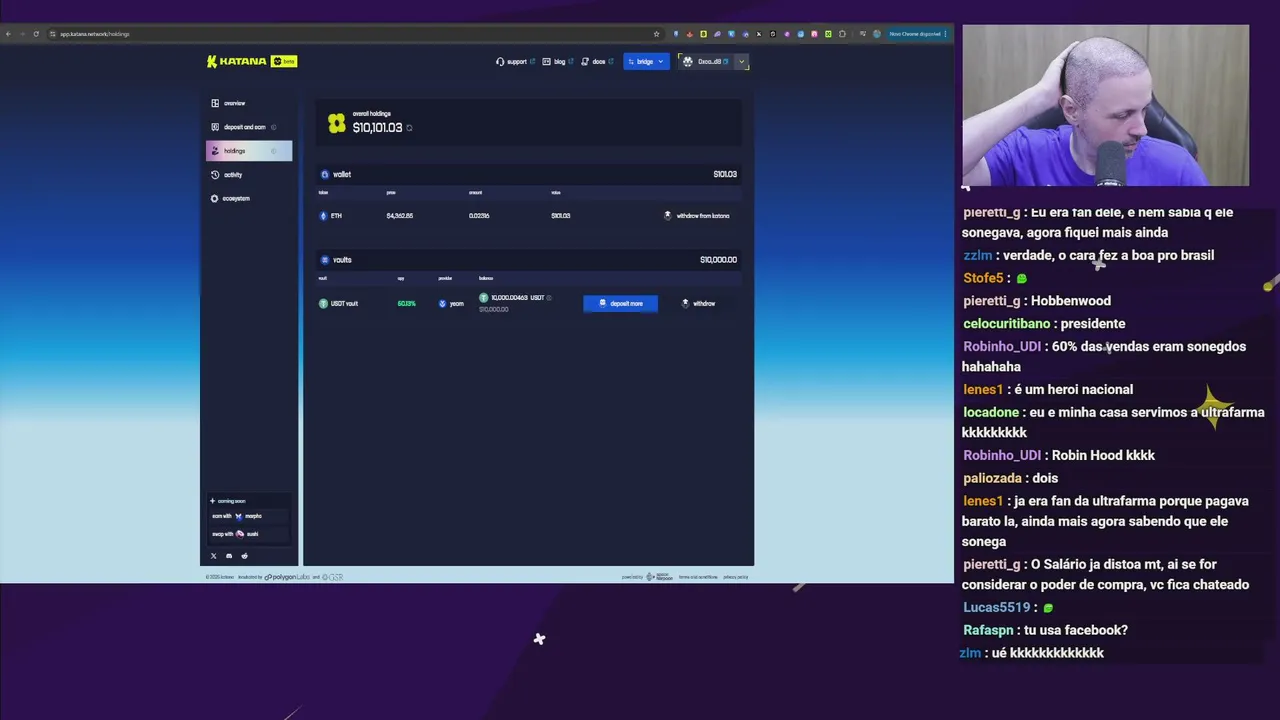Click the vaults section icon
The width and height of the screenshot is (1280, 720).
324,260
